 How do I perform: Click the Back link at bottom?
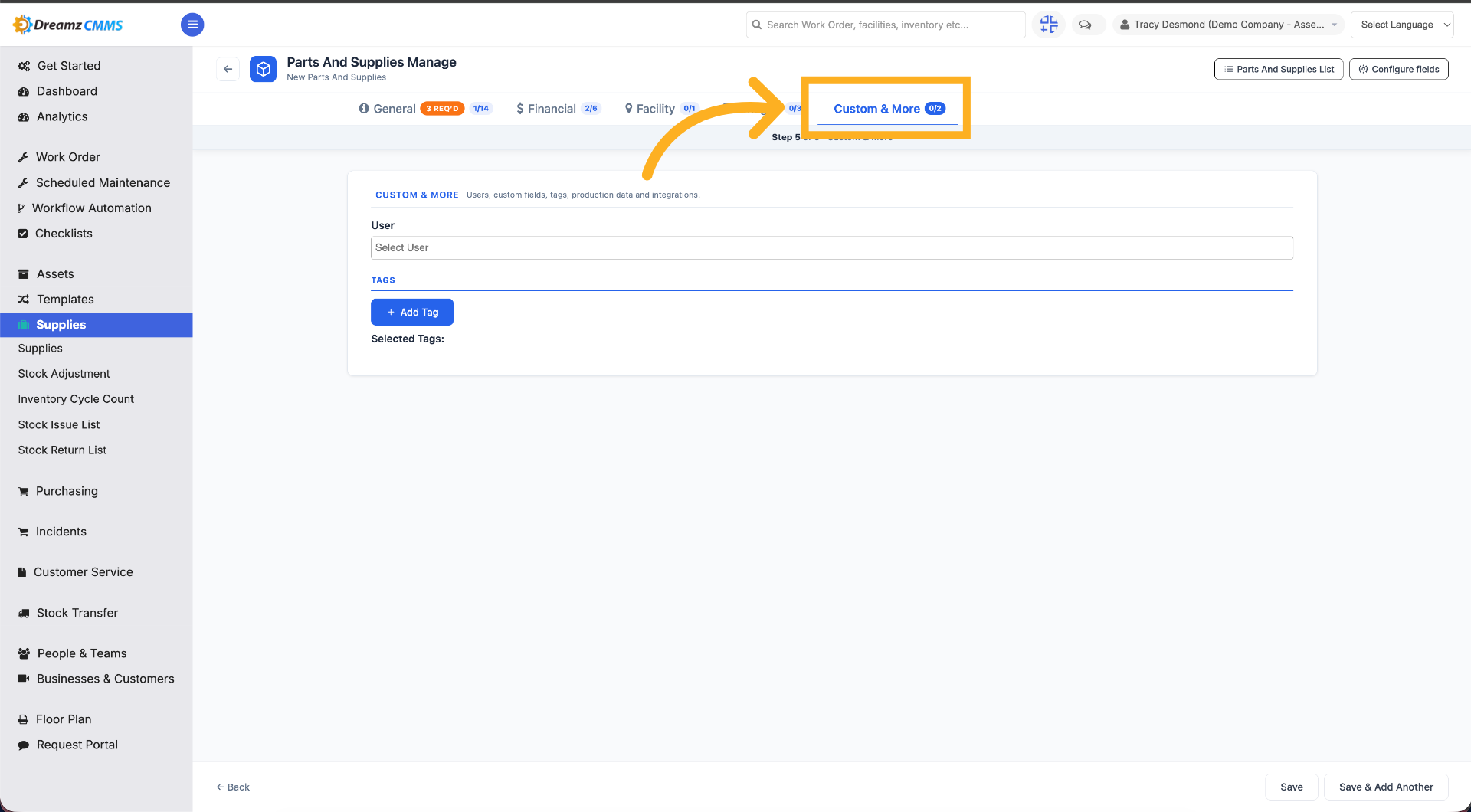point(233,787)
